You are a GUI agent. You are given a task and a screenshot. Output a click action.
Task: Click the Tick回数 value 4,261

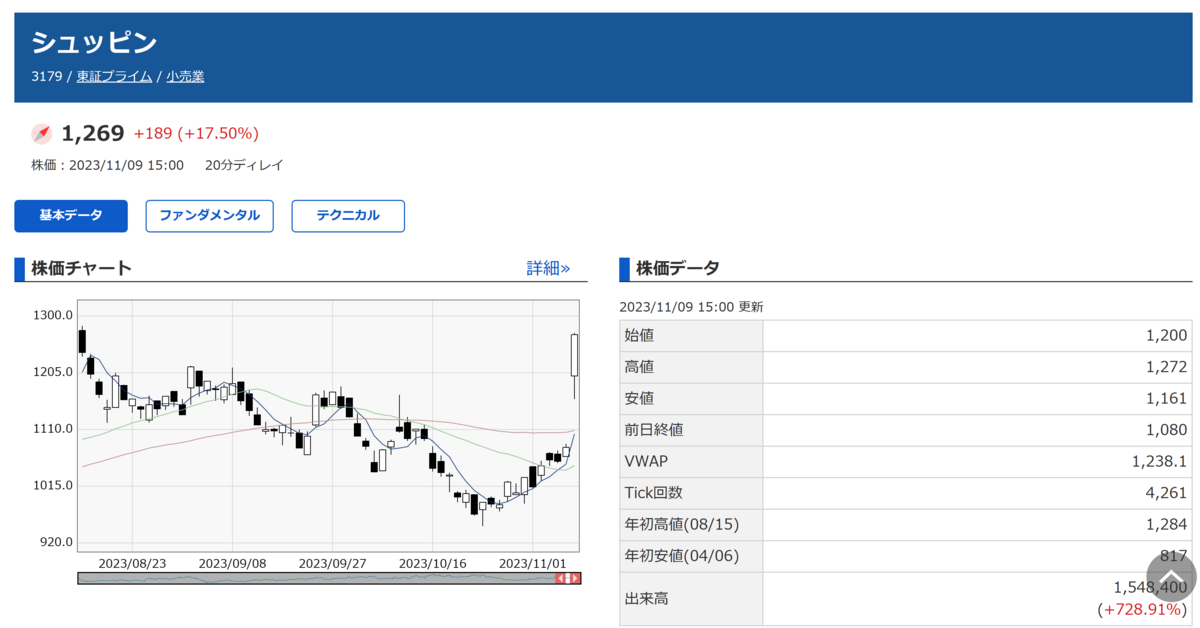1167,493
